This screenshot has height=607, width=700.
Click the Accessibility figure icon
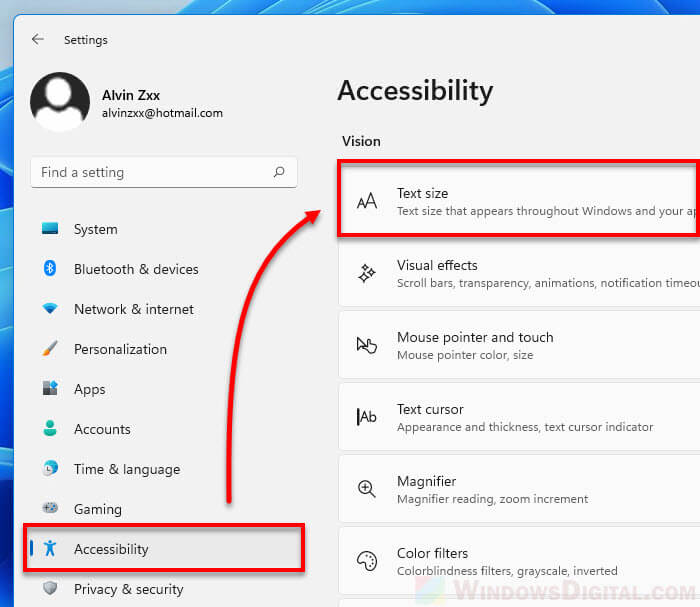pos(50,548)
